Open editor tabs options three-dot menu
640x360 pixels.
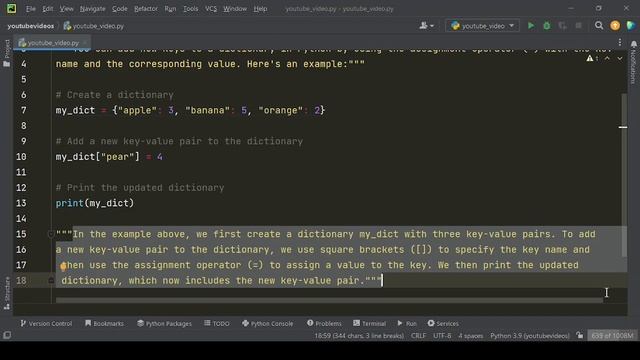point(620,42)
